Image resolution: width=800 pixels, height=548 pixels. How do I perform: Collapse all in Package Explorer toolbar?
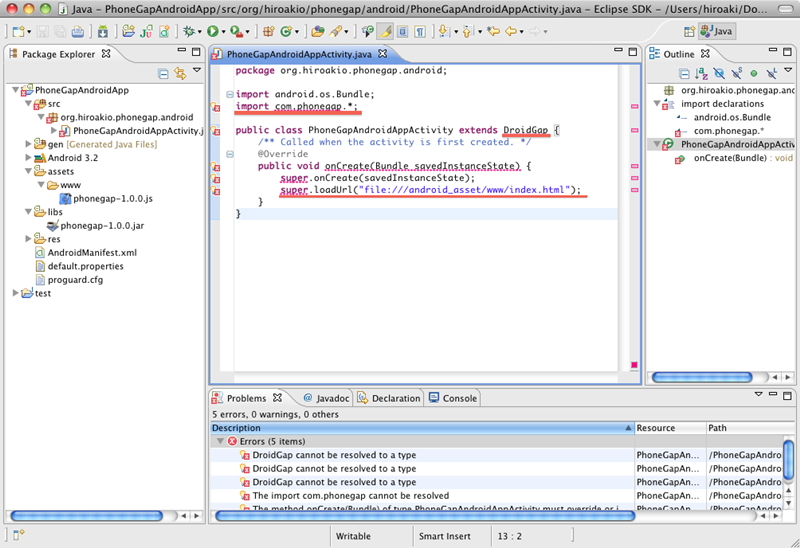tap(163, 74)
